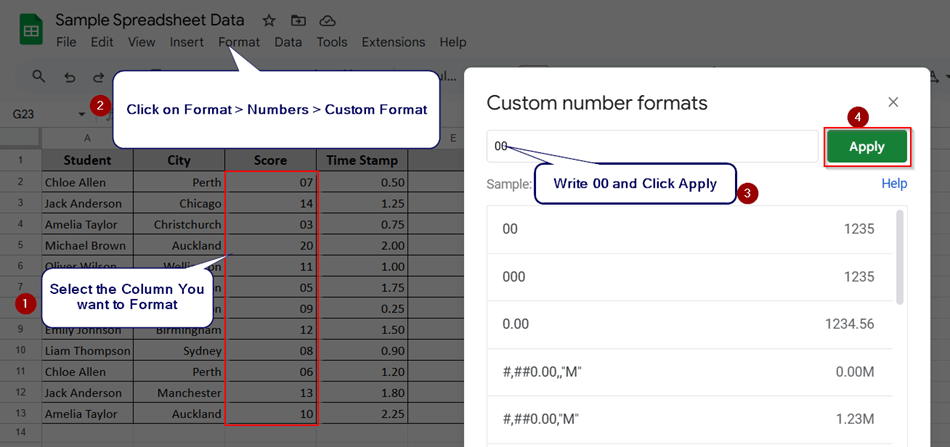The width and height of the screenshot is (950, 447).
Task: Open the File menu
Action: pyautogui.click(x=66, y=42)
